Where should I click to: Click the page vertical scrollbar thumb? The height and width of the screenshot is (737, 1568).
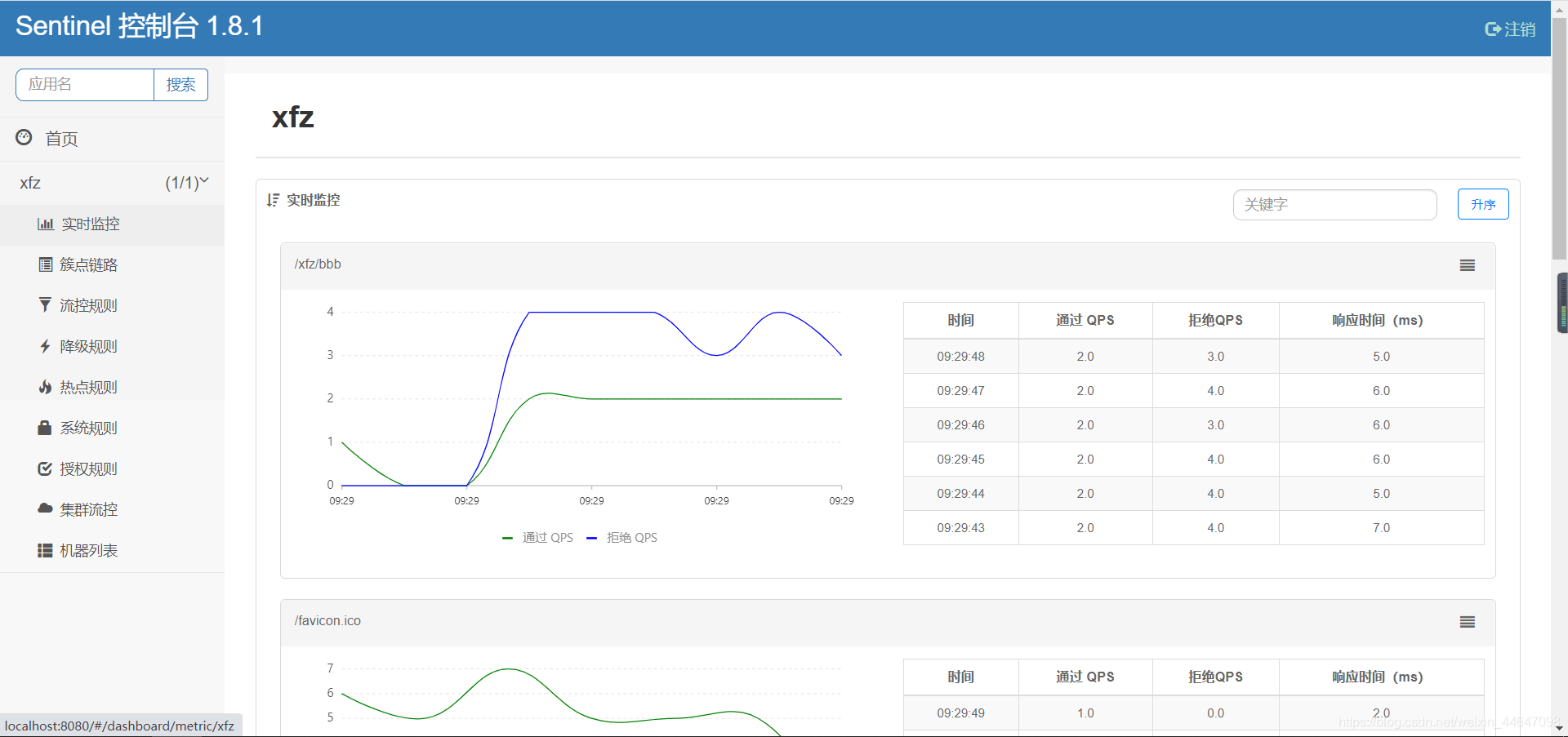pos(1559,139)
